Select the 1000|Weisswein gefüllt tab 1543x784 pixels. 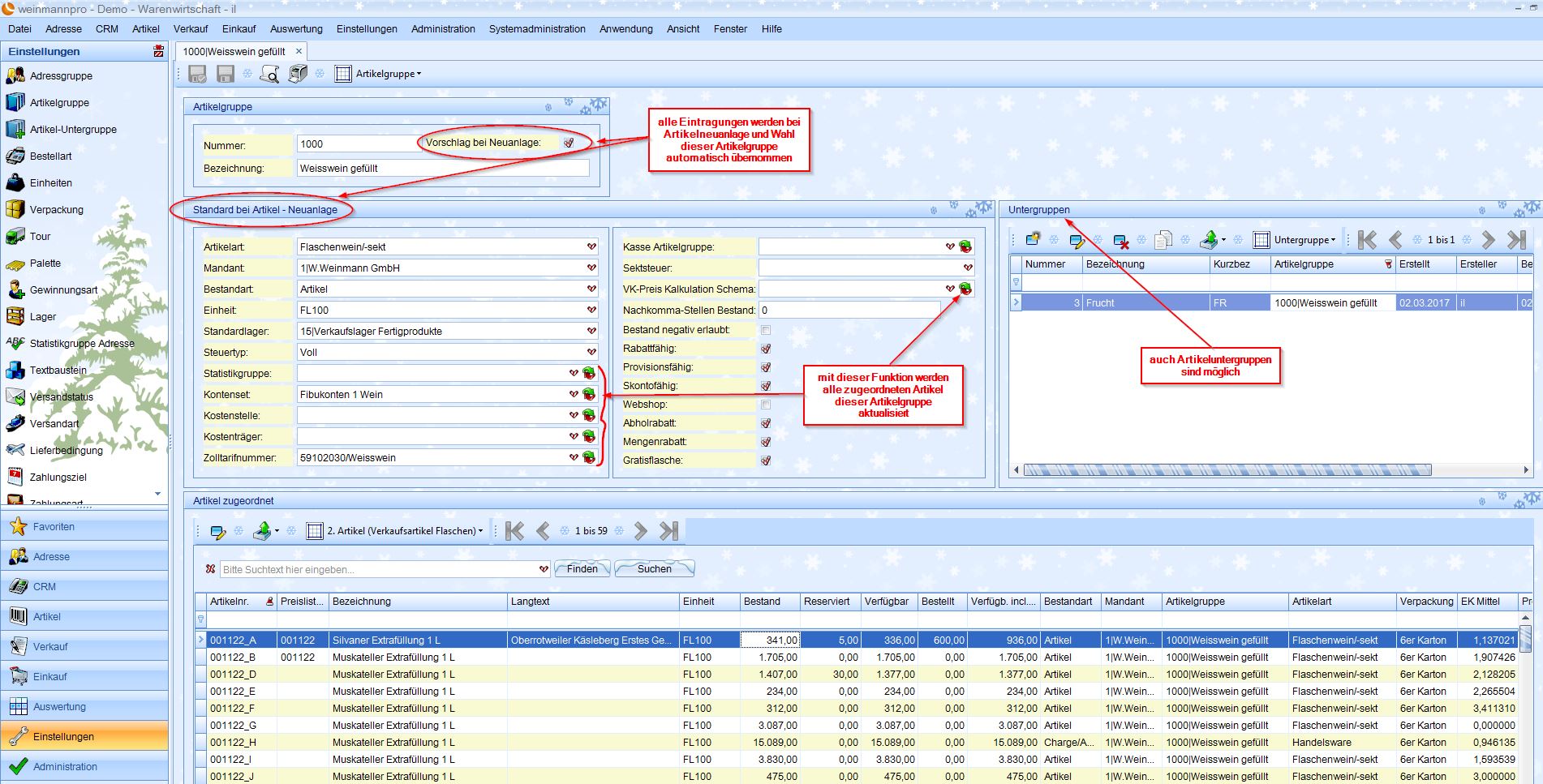pyautogui.click(x=234, y=51)
